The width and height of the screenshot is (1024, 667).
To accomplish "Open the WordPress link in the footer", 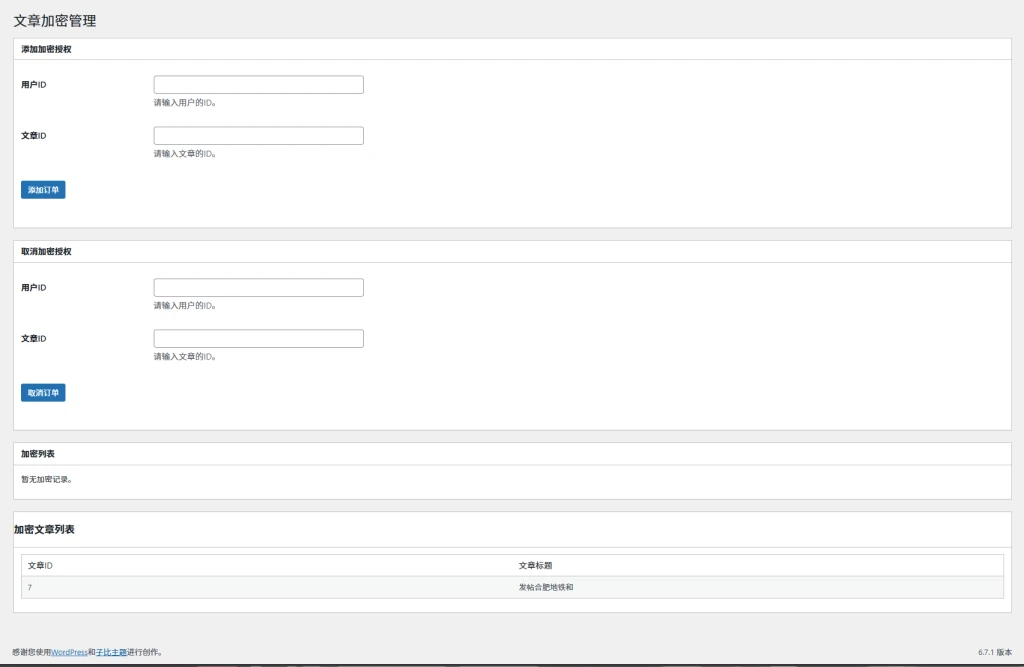I will [x=69, y=652].
